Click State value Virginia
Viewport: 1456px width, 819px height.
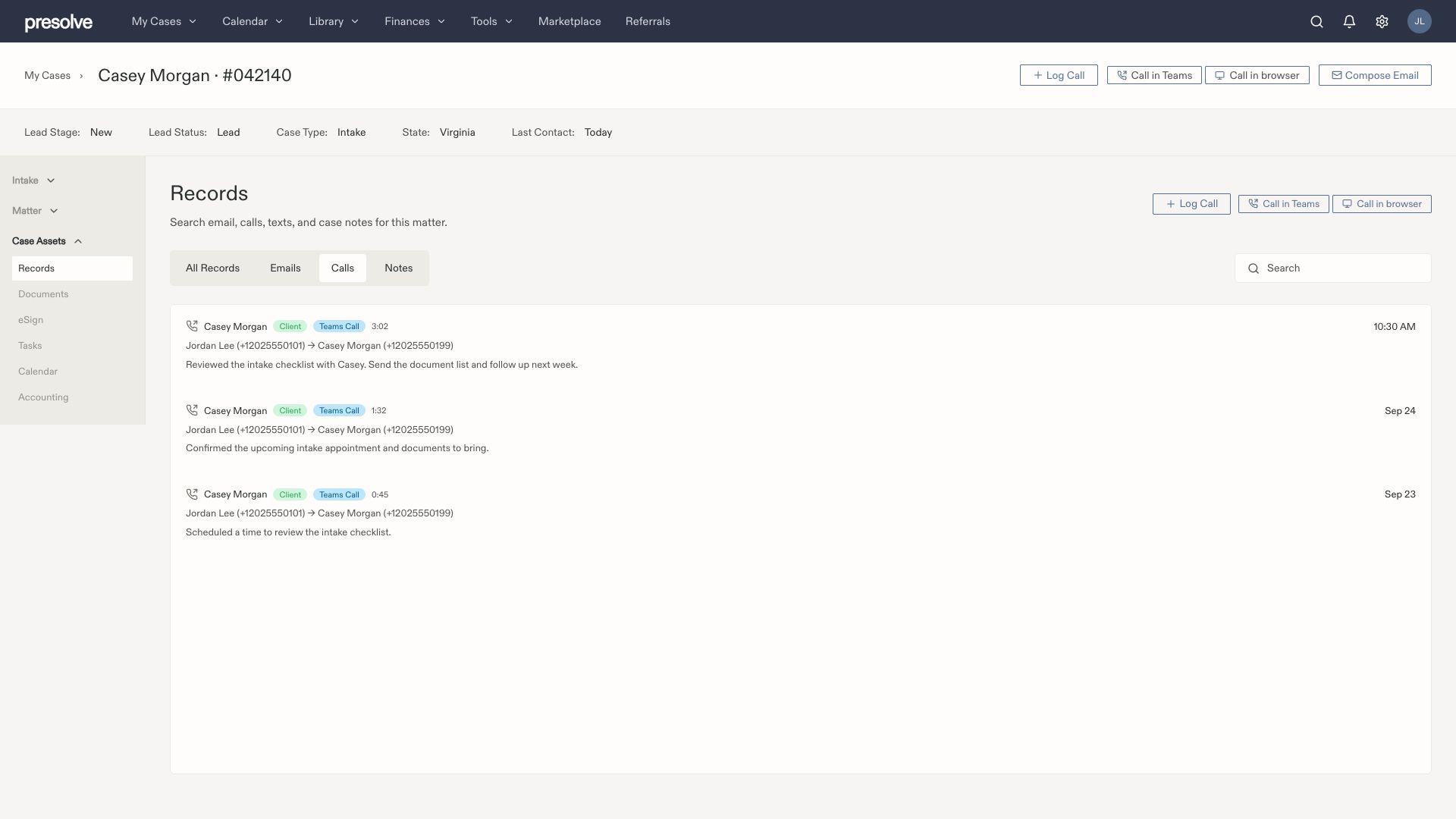click(457, 133)
